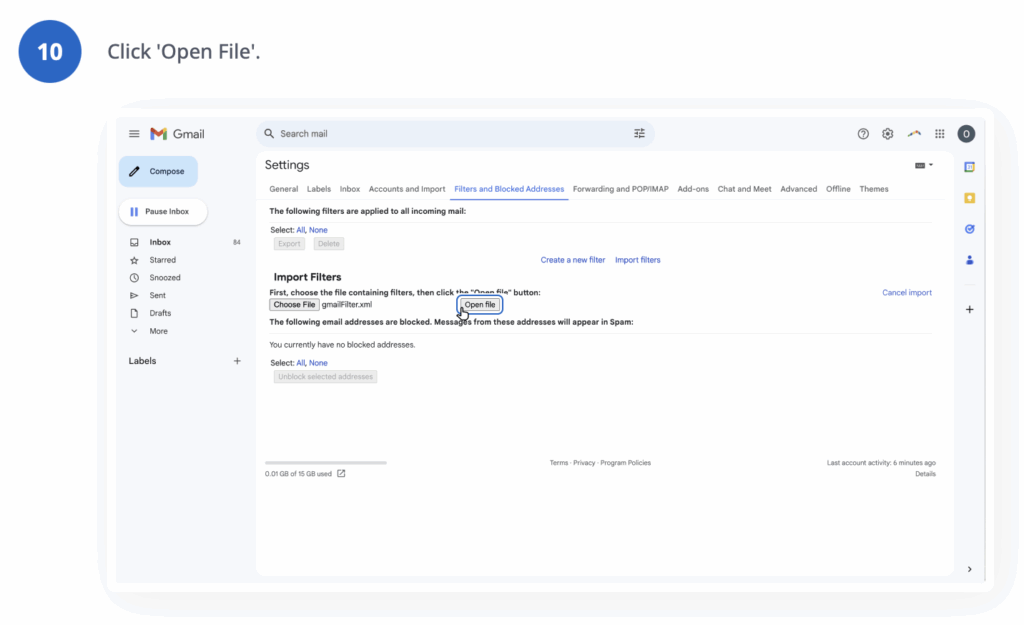
Task: Show advanced search options in search bar
Action: pos(639,133)
